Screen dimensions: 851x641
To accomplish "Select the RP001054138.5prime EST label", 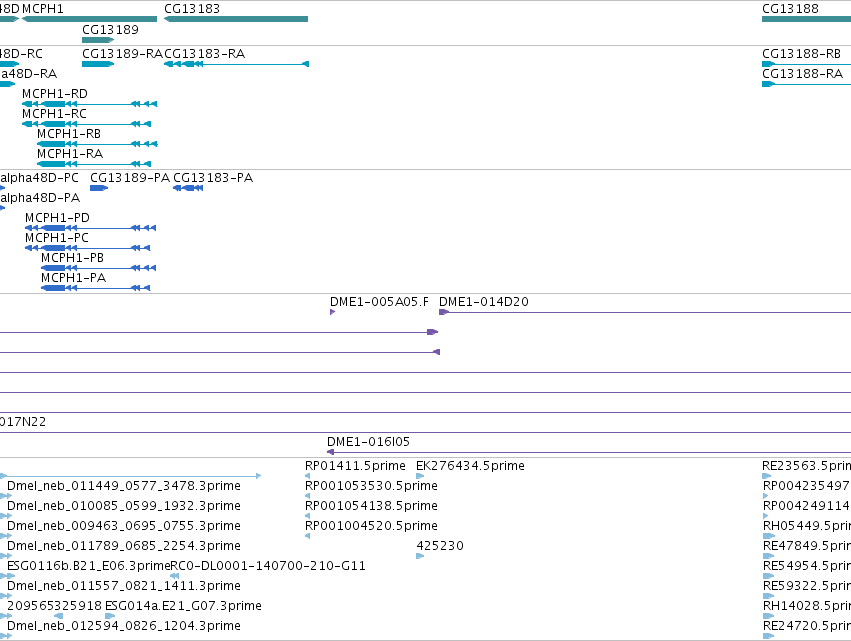I will 371,506.
